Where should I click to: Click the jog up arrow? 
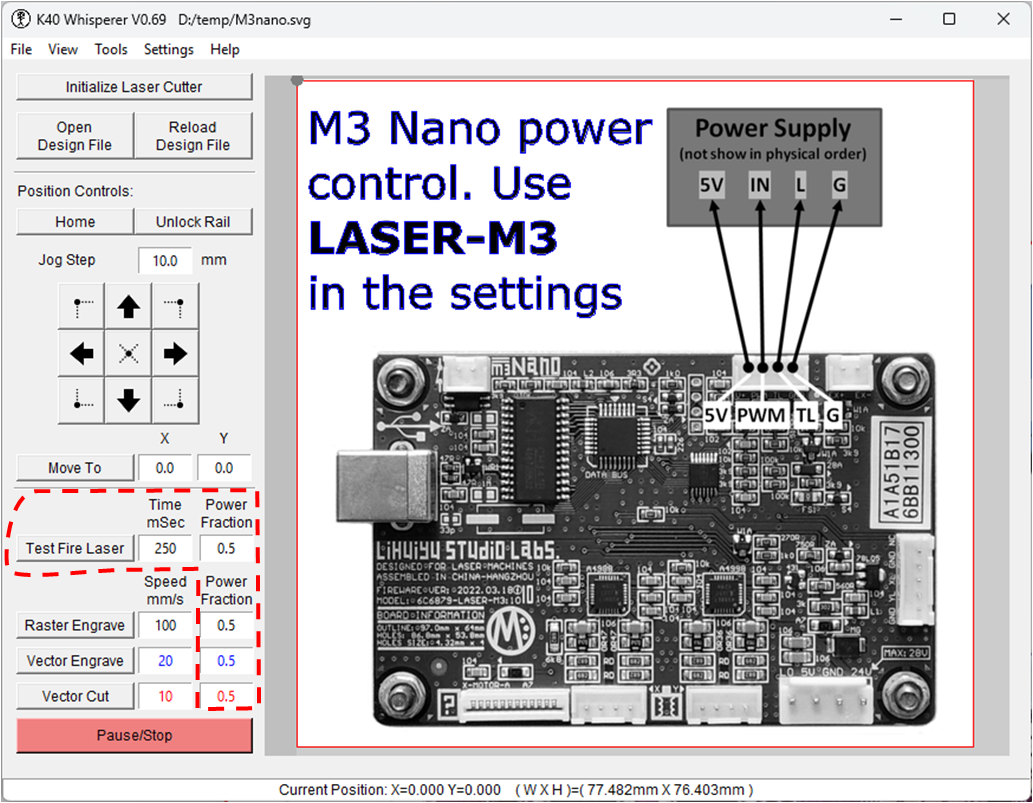coord(128,306)
